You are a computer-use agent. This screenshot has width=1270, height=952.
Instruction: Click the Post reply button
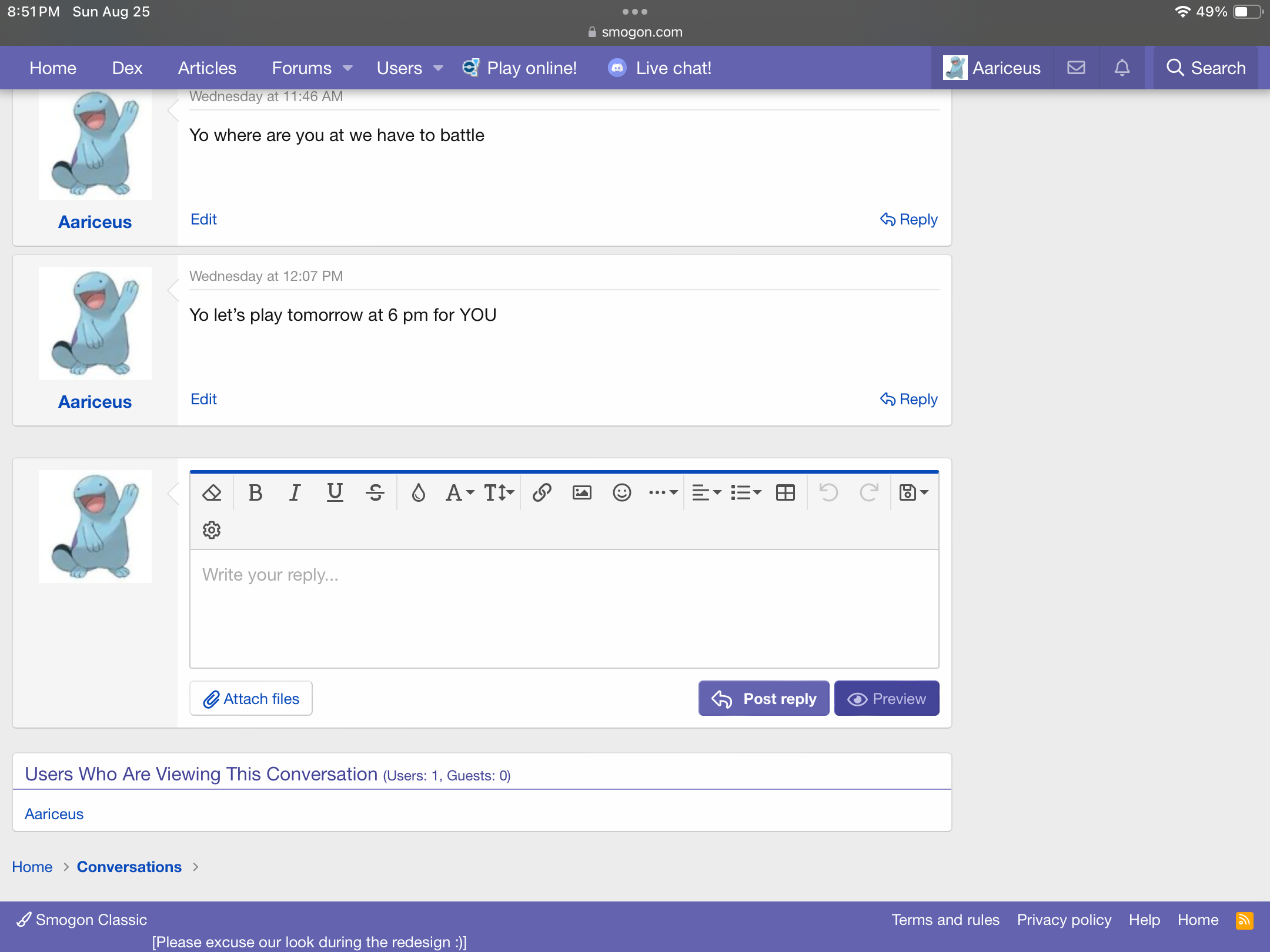[x=764, y=699]
